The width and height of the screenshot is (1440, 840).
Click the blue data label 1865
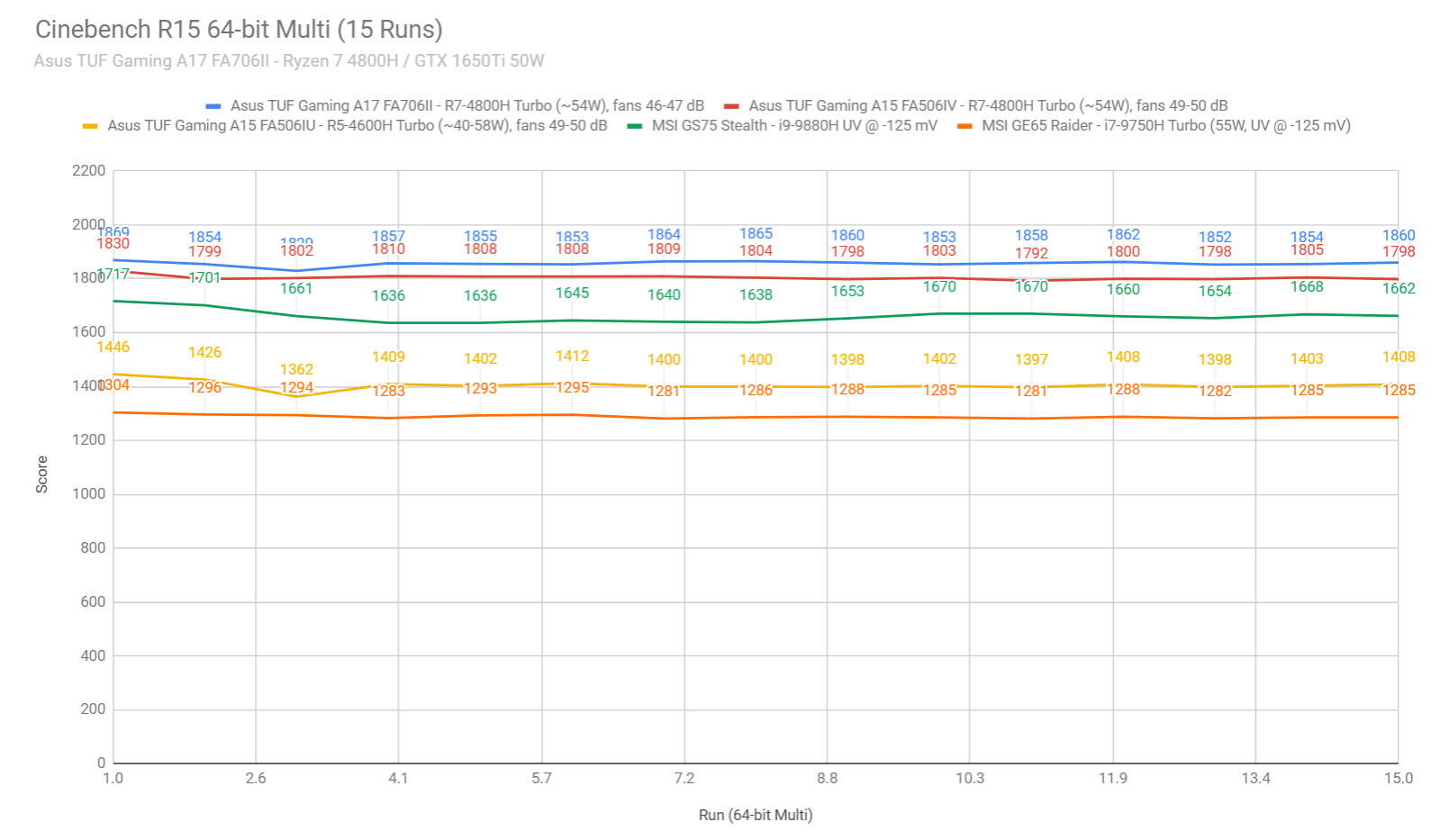[x=756, y=234]
